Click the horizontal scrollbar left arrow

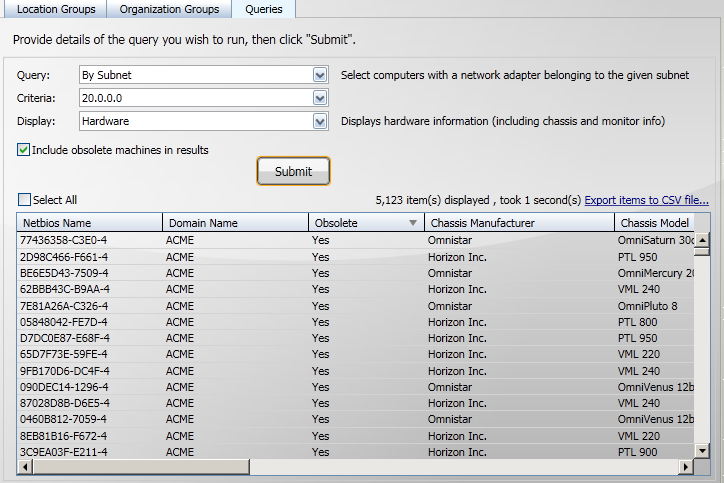(23, 467)
